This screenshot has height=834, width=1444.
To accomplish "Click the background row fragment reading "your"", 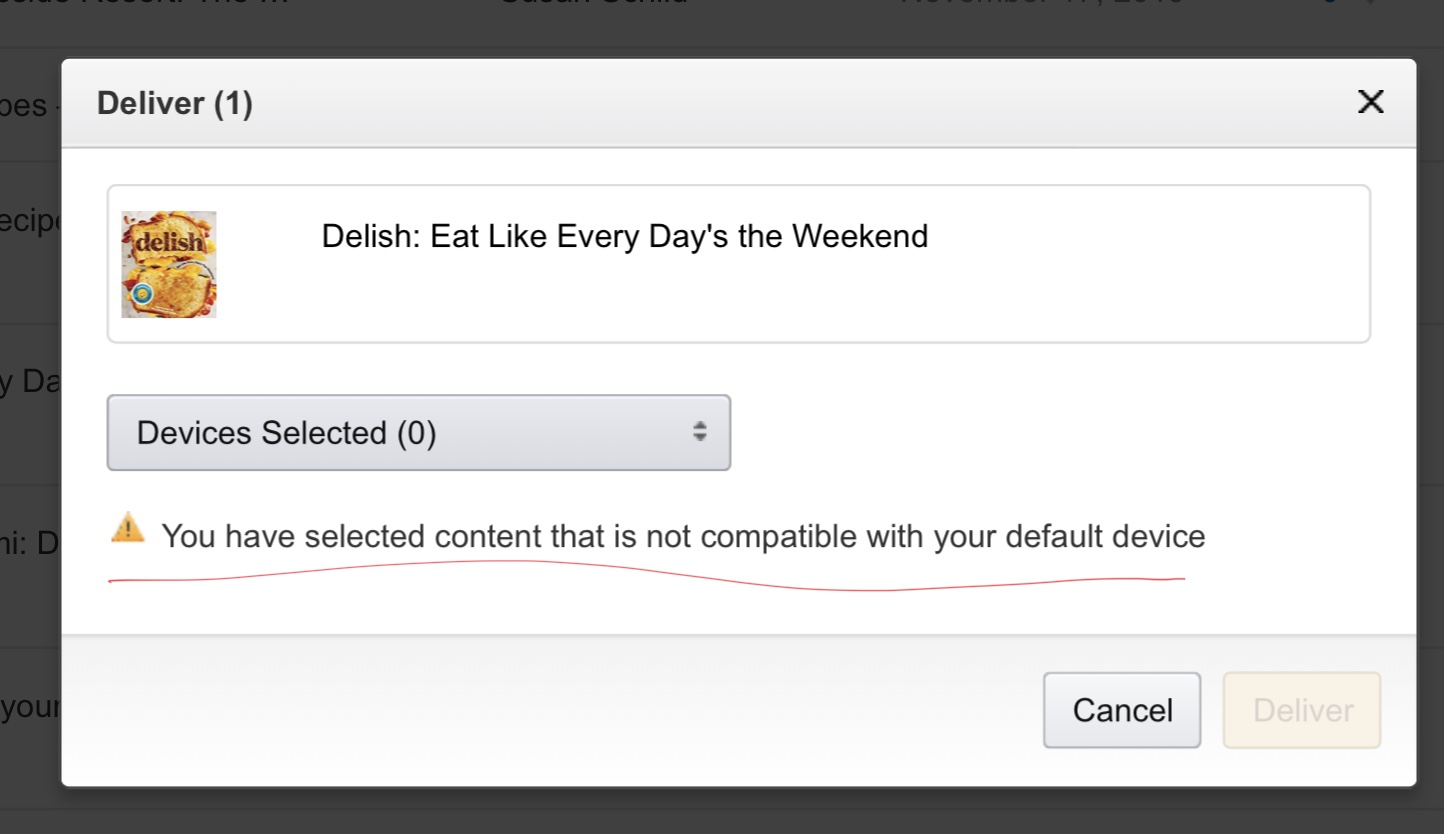I will [x=30, y=709].
